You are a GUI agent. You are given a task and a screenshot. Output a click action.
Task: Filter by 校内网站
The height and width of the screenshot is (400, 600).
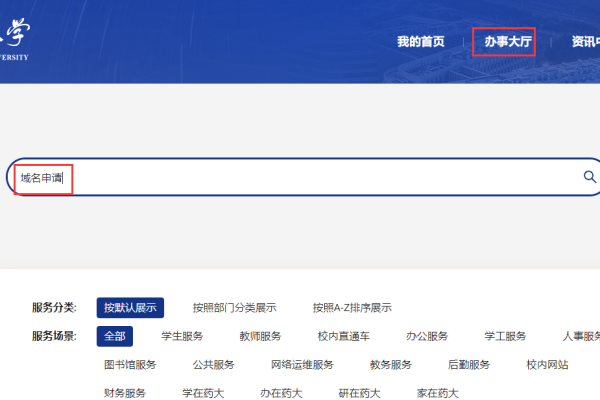tap(547, 364)
